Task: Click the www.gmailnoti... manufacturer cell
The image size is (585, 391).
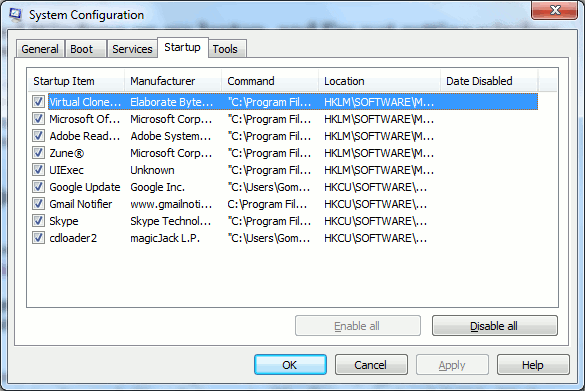Action: [171, 204]
